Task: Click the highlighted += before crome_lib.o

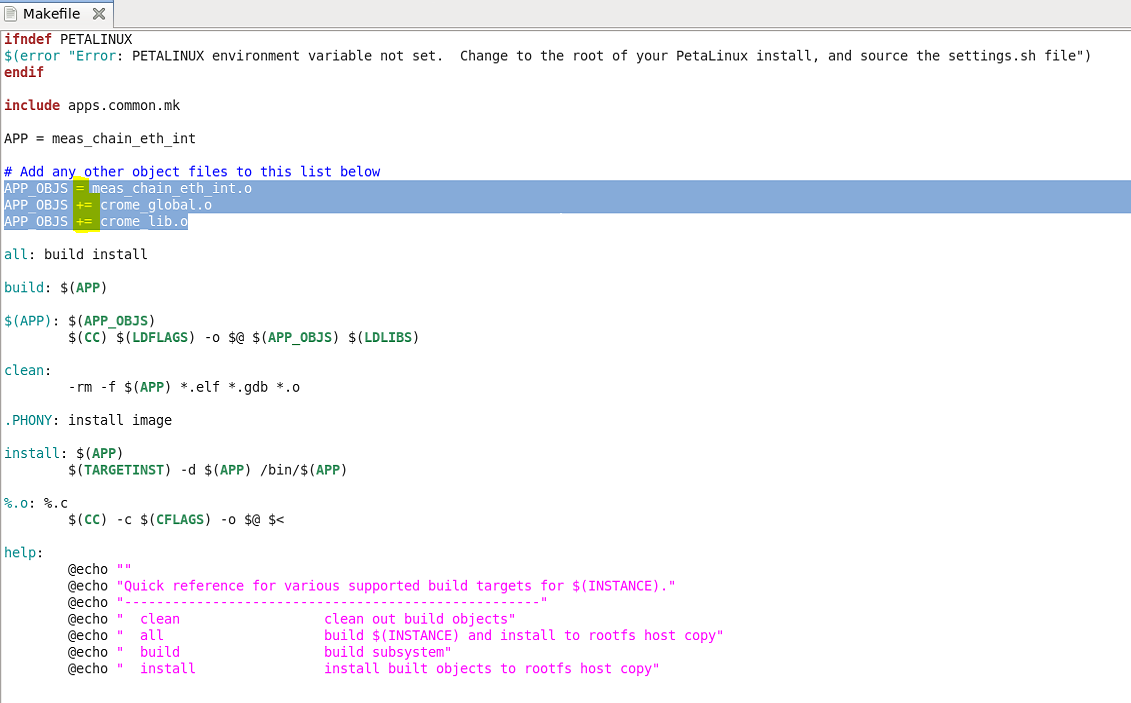Action: [84, 221]
